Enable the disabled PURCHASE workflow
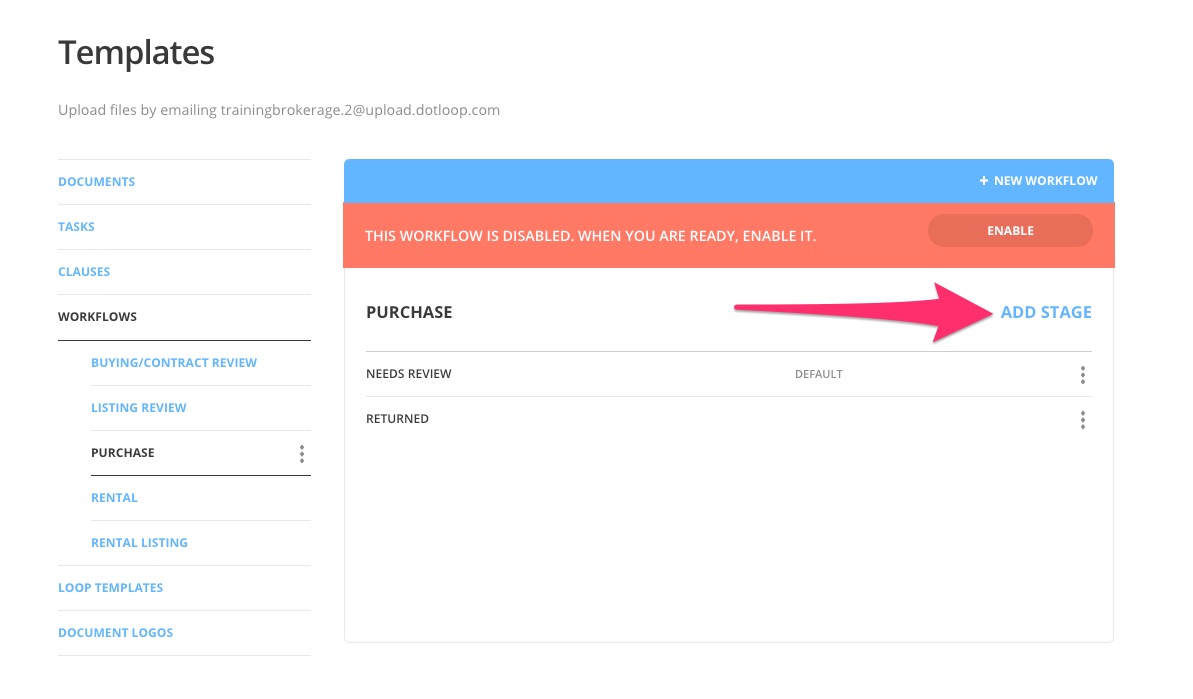The width and height of the screenshot is (1193, 699). coord(1010,230)
